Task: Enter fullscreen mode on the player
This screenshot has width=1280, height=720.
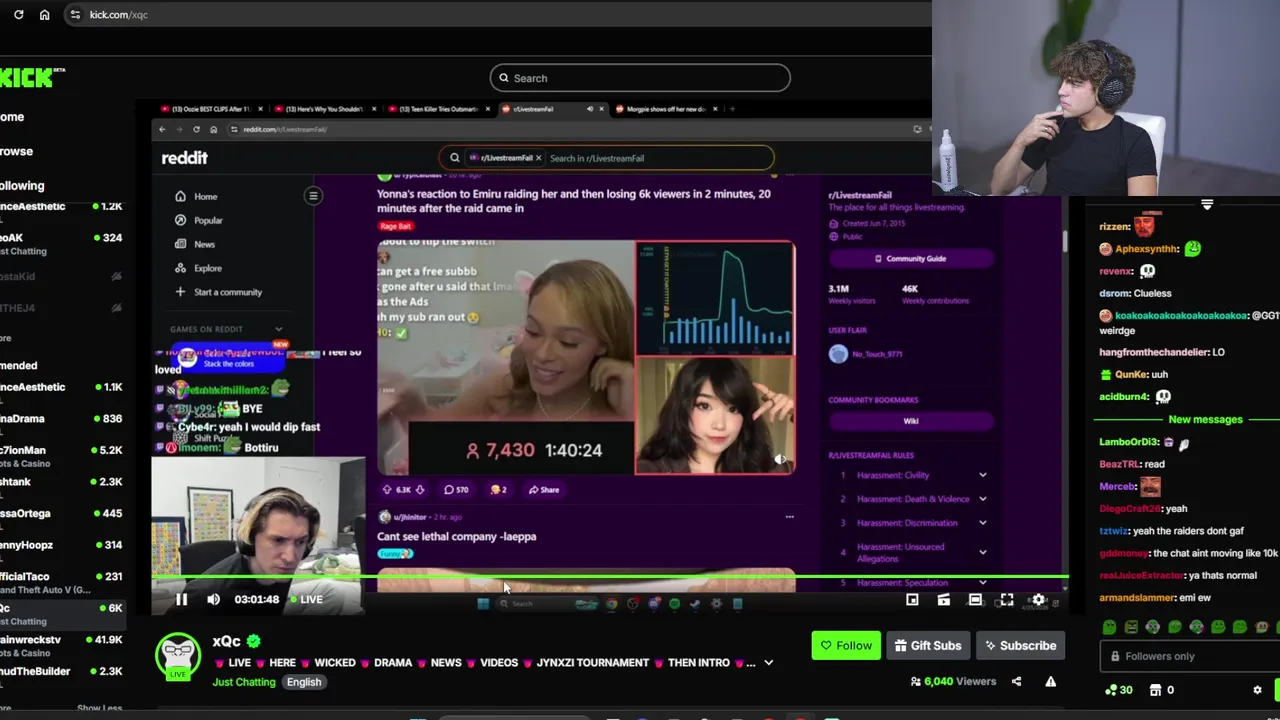Action: point(1006,600)
